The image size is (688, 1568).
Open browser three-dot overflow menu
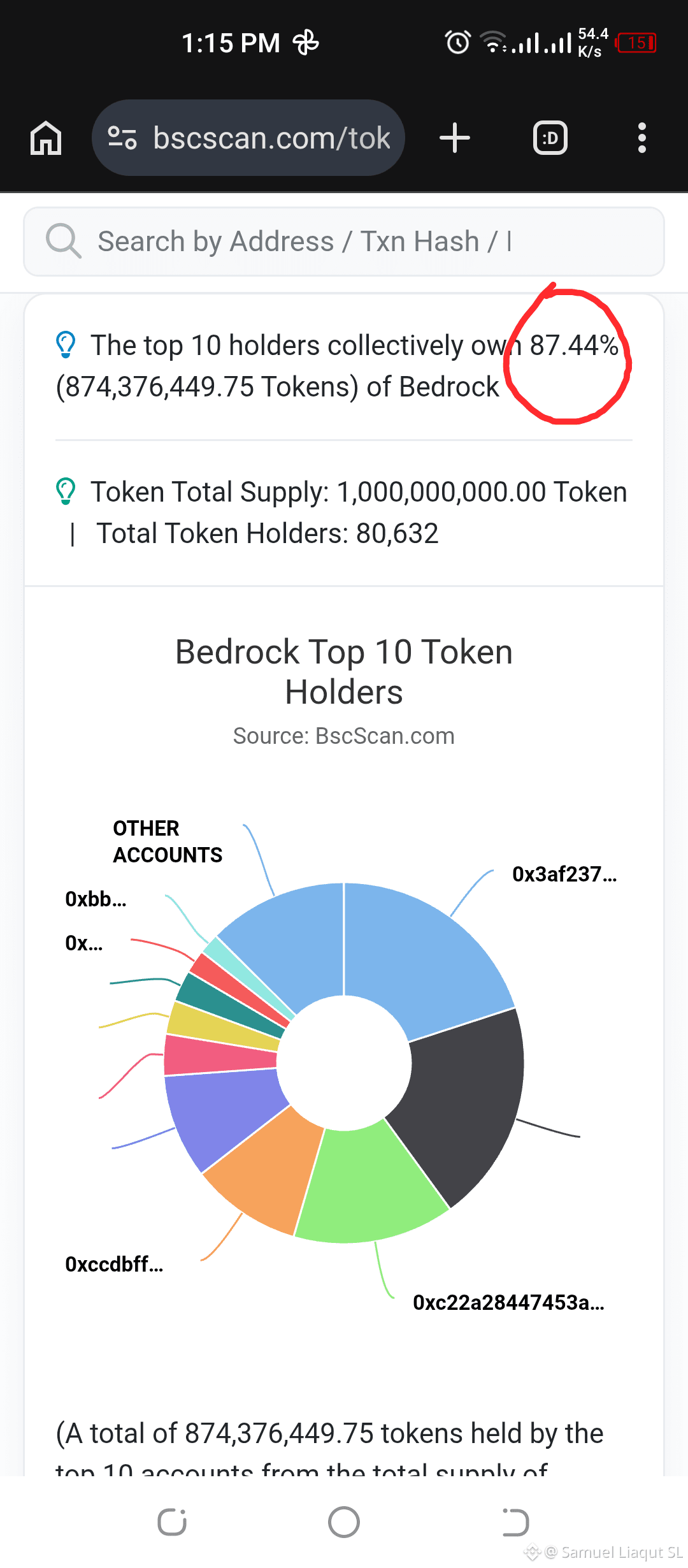642,138
